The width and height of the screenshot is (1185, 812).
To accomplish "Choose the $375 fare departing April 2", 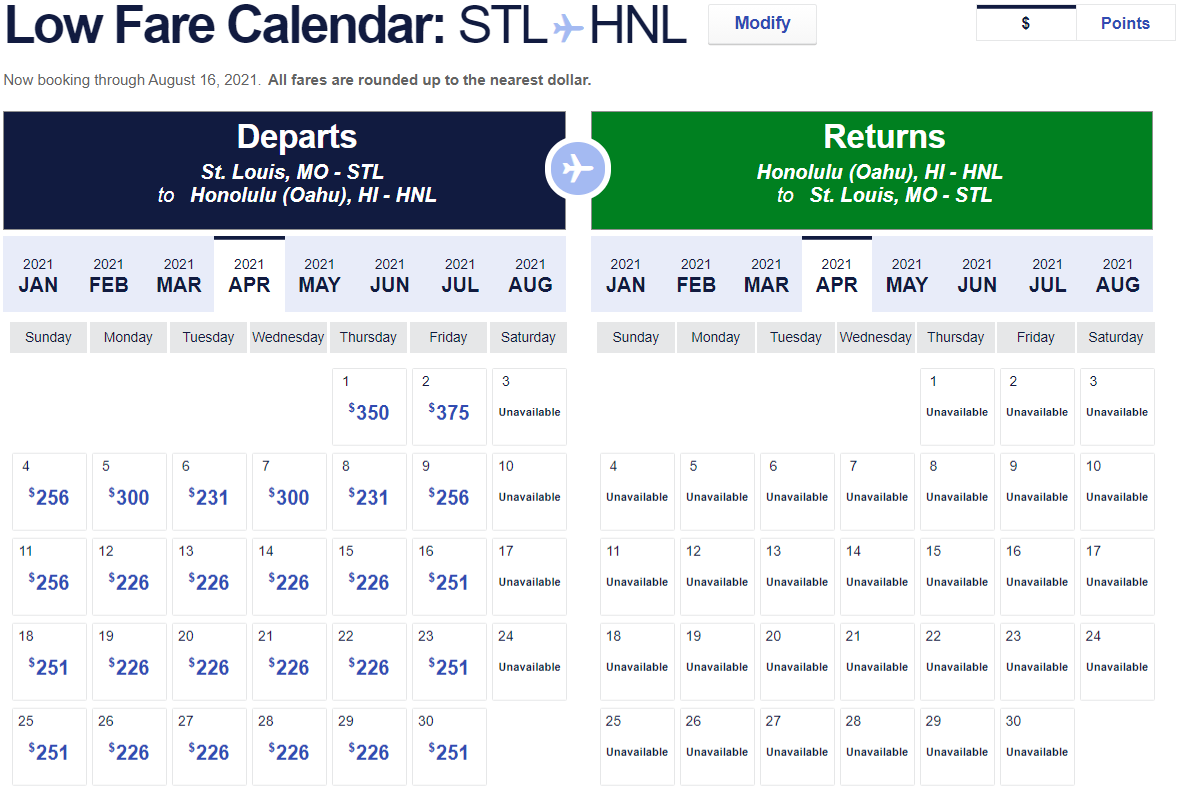I will tap(449, 411).
